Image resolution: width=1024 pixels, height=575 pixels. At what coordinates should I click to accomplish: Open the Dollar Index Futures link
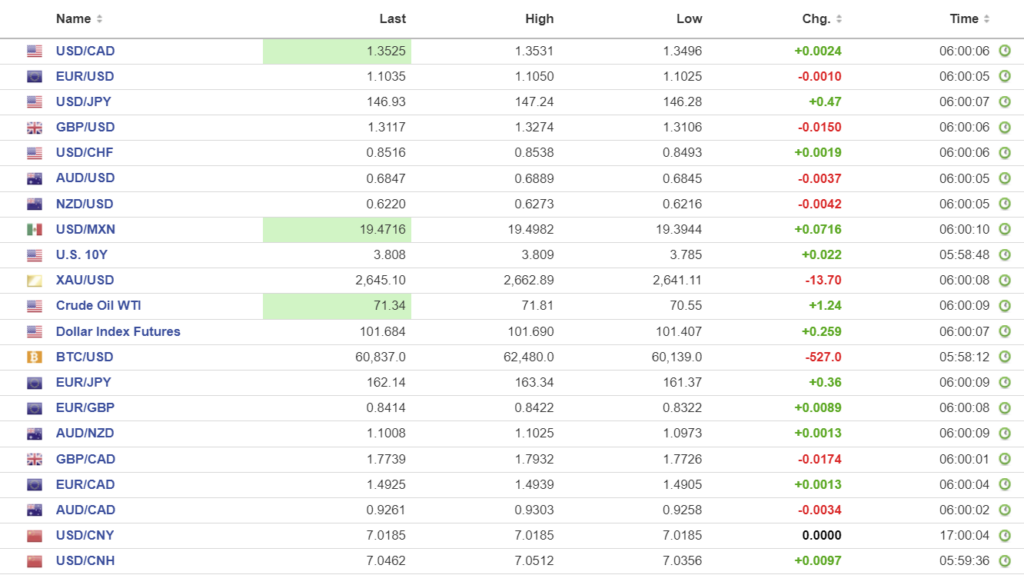tap(118, 332)
